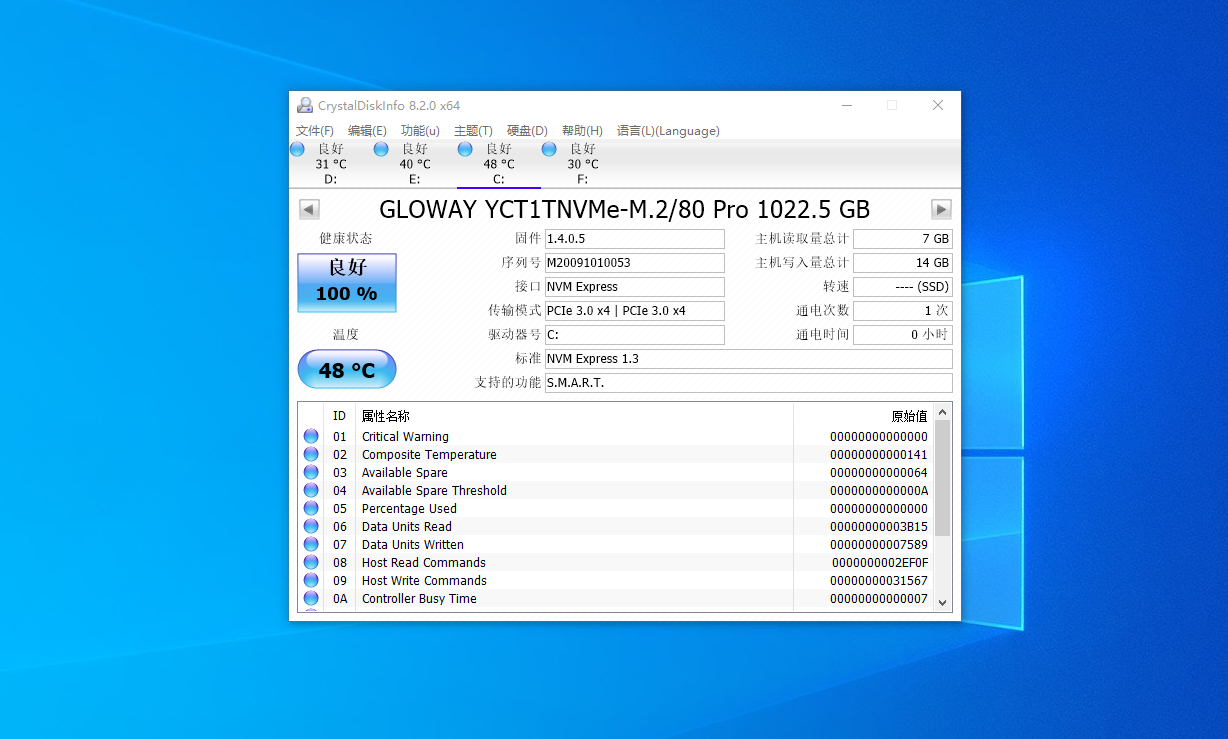Go to next disk with right arrow
Image resolution: width=1228 pixels, height=739 pixels.
pos(941,209)
